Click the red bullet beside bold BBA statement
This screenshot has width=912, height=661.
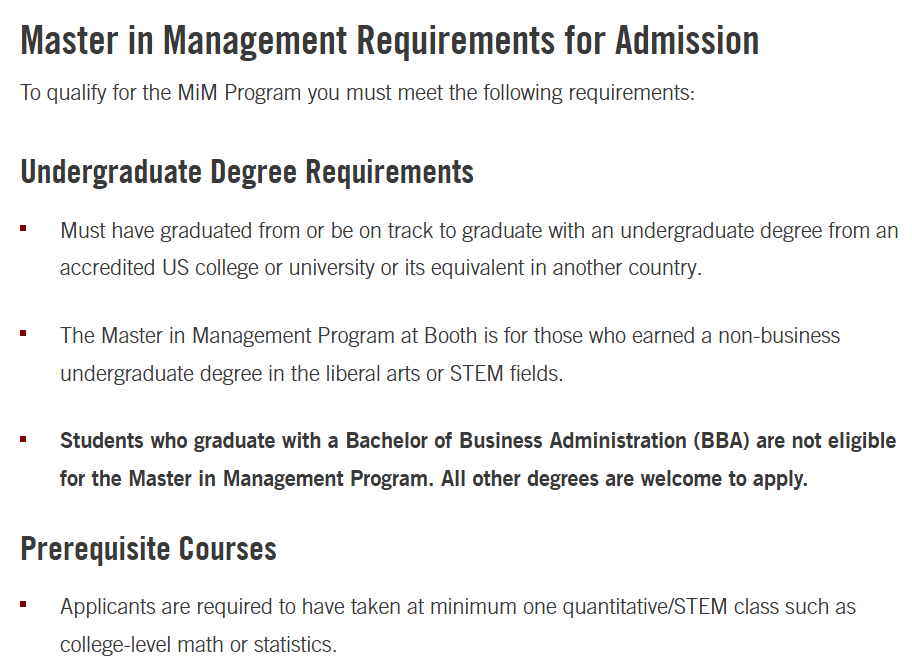click(x=23, y=439)
